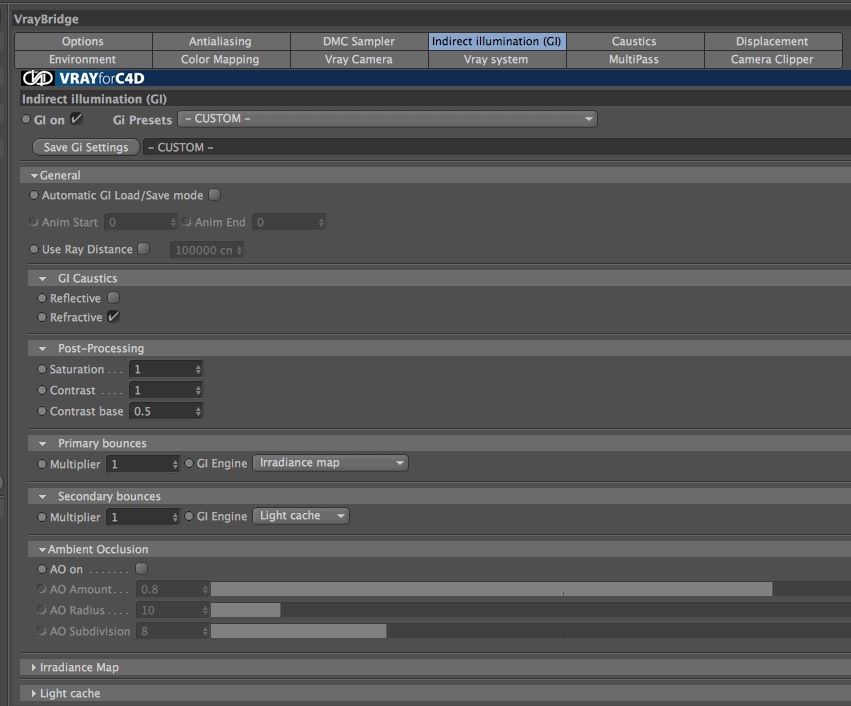The height and width of the screenshot is (706, 851).
Task: Switch to the MultiPass tab
Action: tap(635, 59)
